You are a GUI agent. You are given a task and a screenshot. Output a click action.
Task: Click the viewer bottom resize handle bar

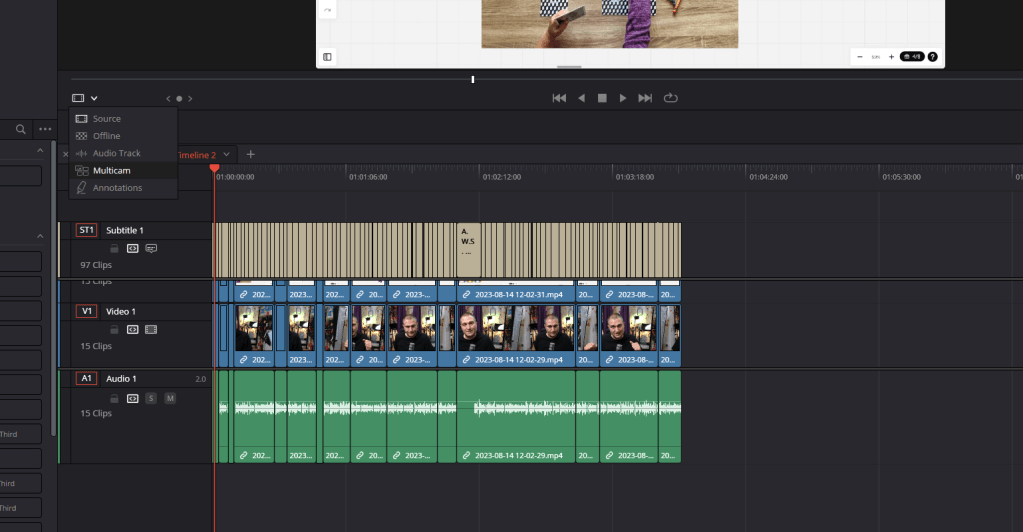[x=569, y=67]
